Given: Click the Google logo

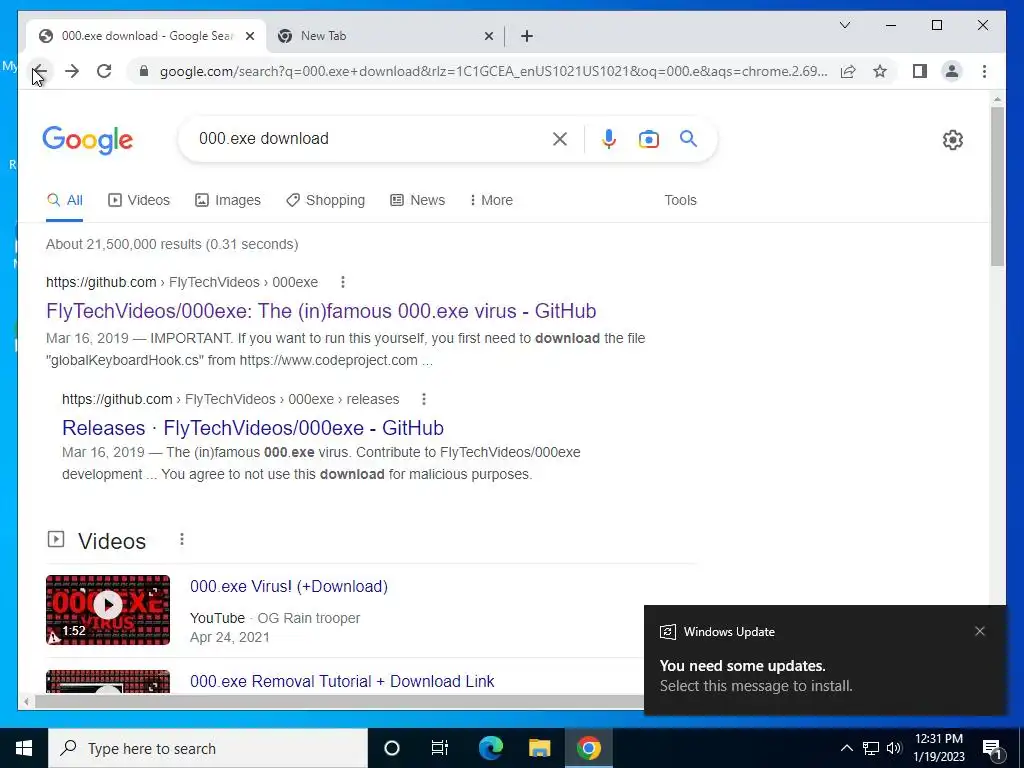Looking at the screenshot, I should click(88, 140).
